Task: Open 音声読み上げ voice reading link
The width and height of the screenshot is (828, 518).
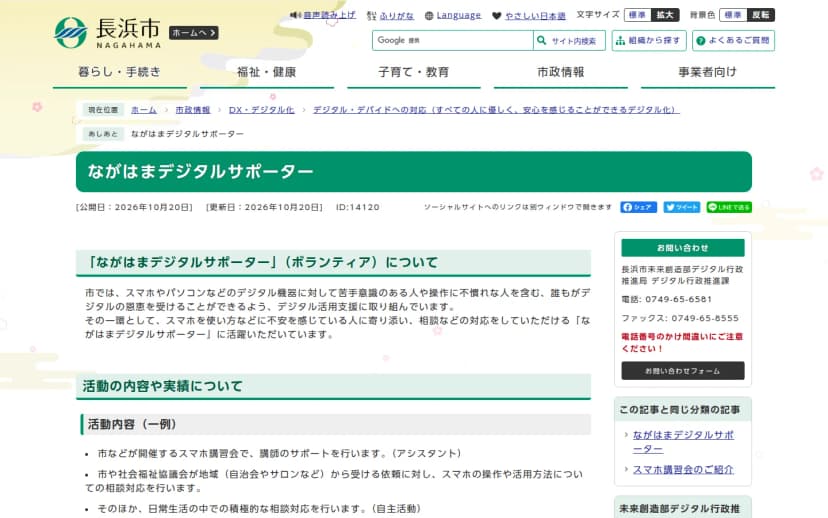Action: tap(329, 15)
